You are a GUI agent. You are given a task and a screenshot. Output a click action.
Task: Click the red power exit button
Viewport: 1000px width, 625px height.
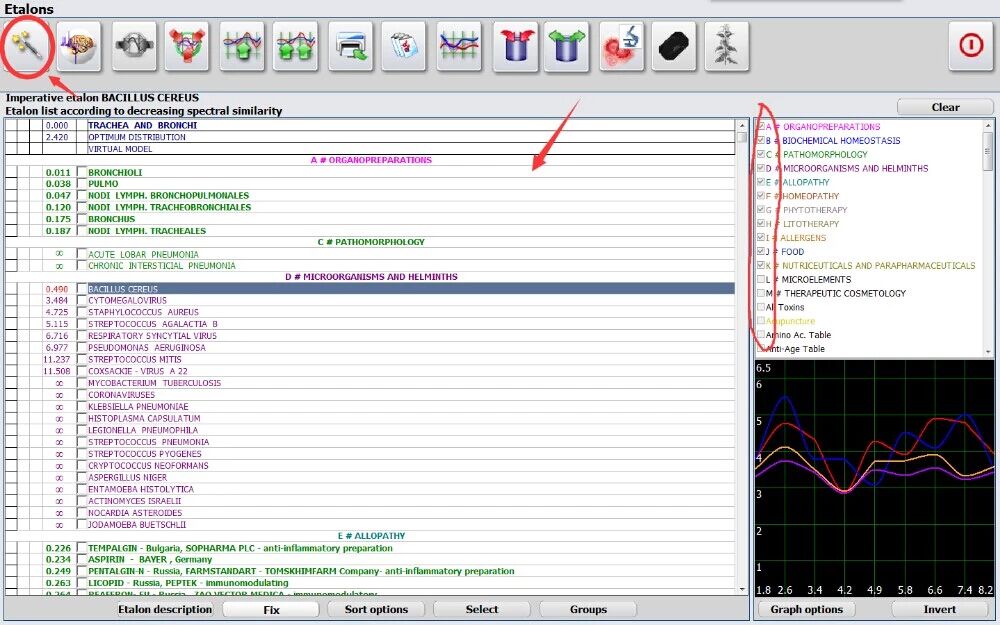coord(970,47)
